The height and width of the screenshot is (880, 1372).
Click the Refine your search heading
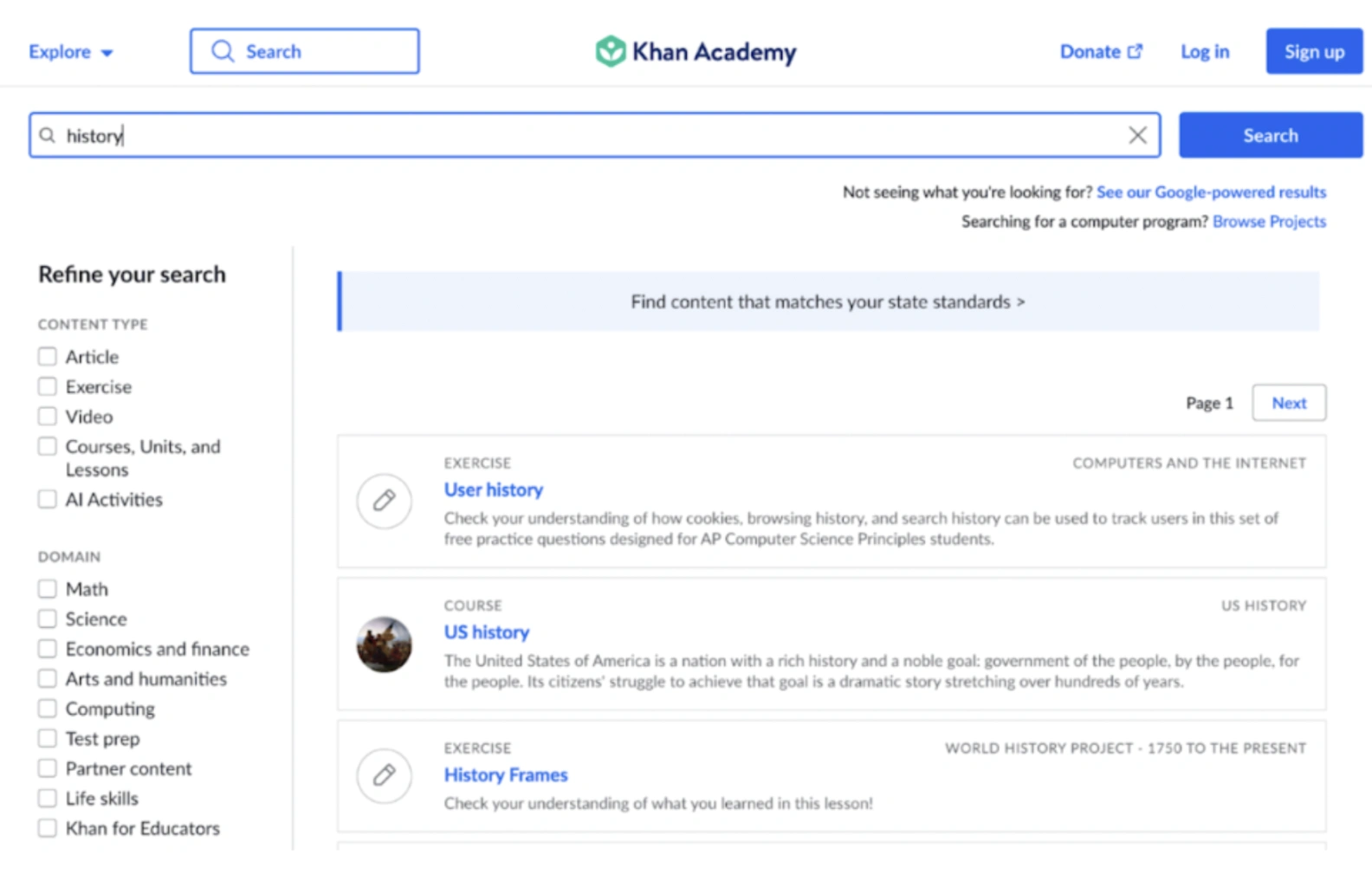pyautogui.click(x=132, y=275)
